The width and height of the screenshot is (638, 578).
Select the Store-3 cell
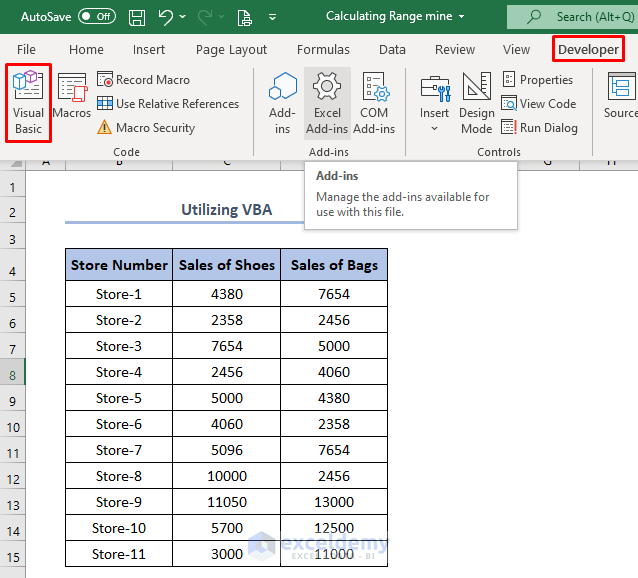[119, 346]
